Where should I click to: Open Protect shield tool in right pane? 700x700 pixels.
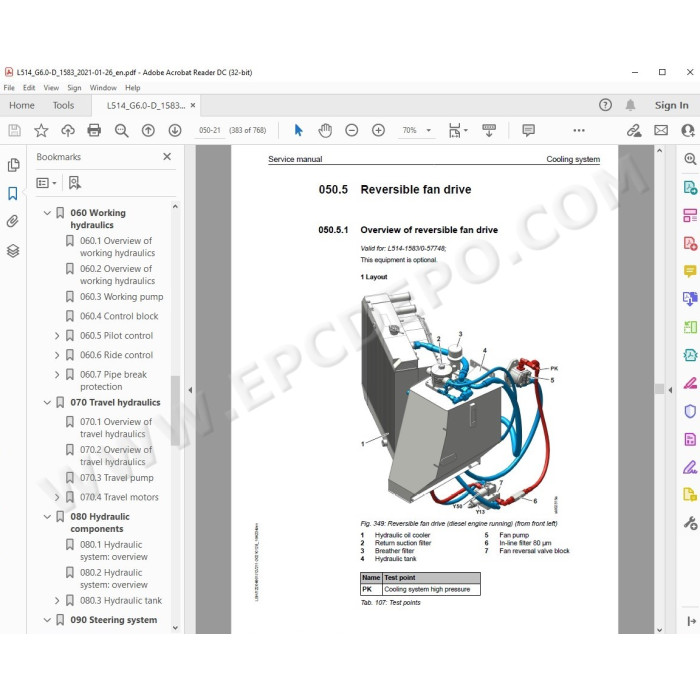(690, 411)
